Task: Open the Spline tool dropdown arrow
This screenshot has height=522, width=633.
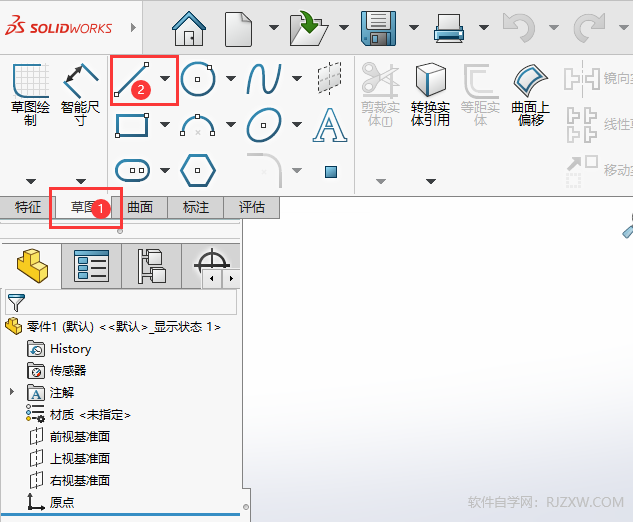Action: point(297,78)
